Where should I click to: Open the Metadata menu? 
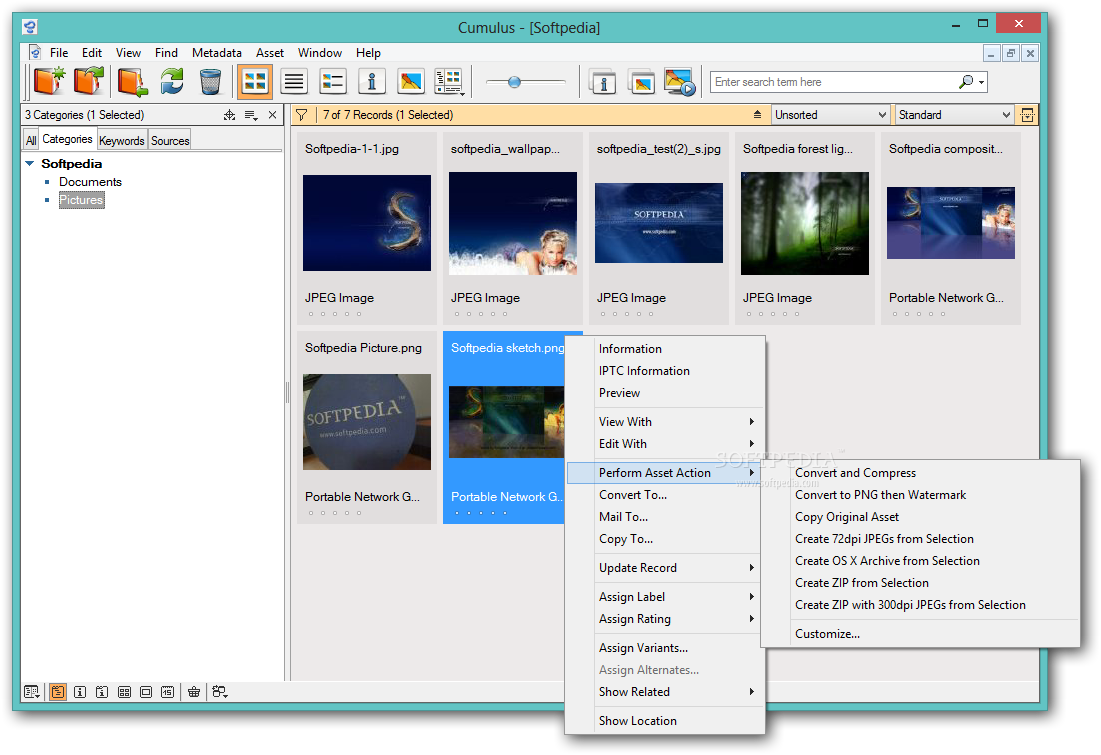pyautogui.click(x=216, y=53)
